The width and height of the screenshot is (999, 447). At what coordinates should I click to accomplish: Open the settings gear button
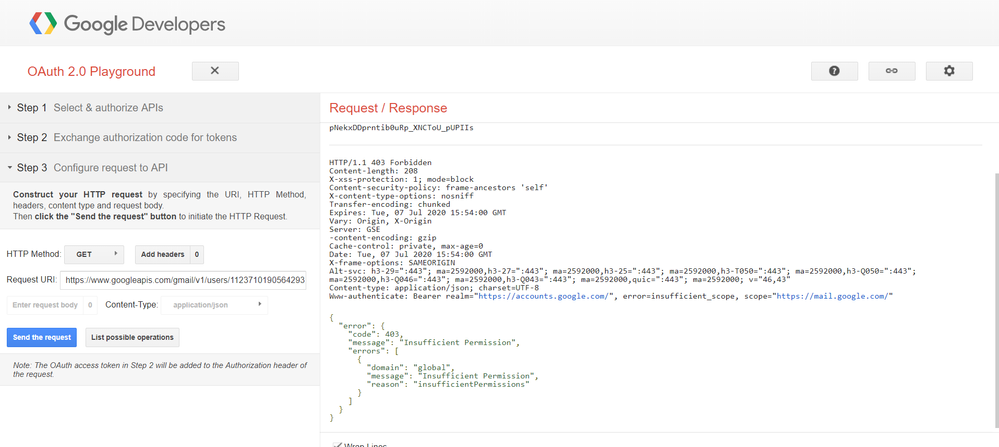point(949,71)
